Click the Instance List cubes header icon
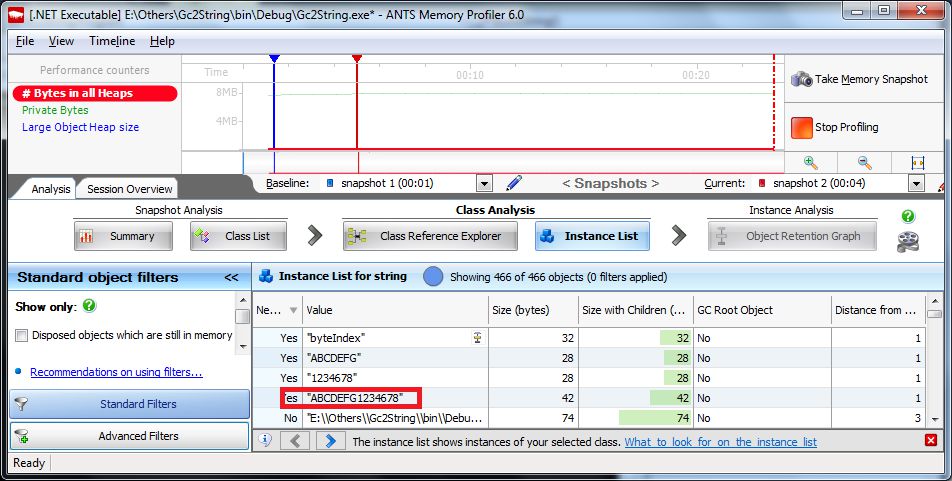This screenshot has width=952, height=481. tap(265, 276)
